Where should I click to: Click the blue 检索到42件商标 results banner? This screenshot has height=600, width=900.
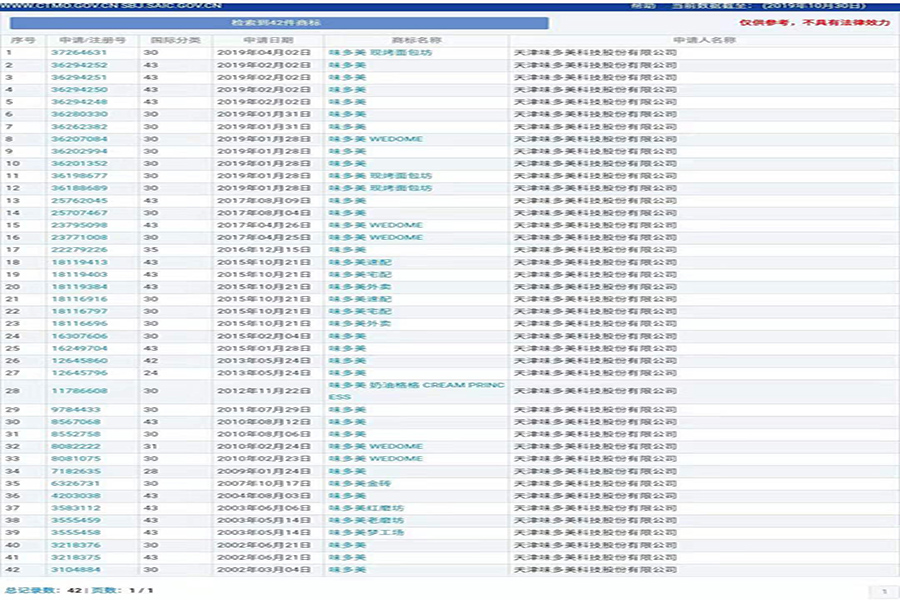pos(278,22)
